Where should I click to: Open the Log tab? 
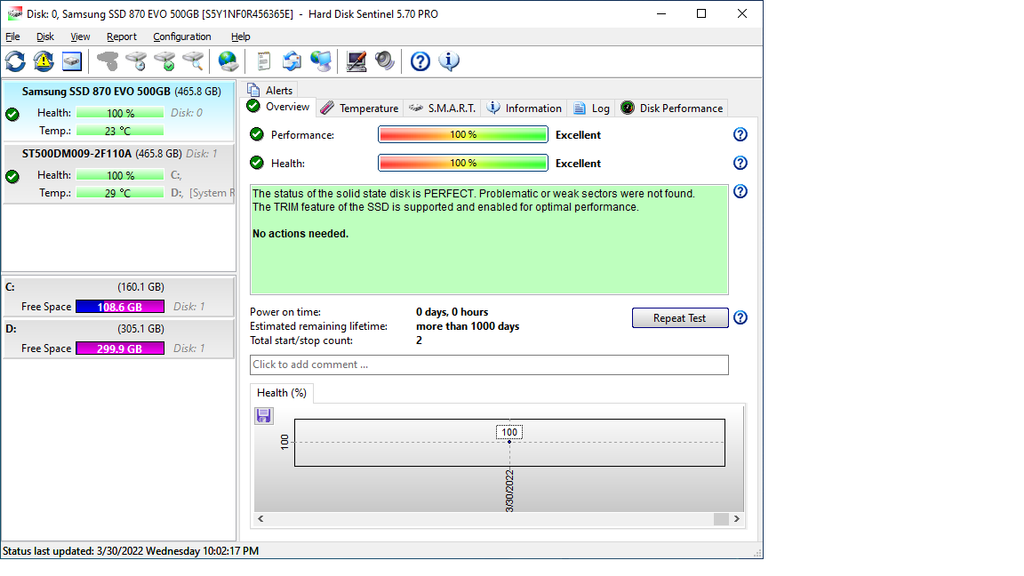(x=592, y=108)
